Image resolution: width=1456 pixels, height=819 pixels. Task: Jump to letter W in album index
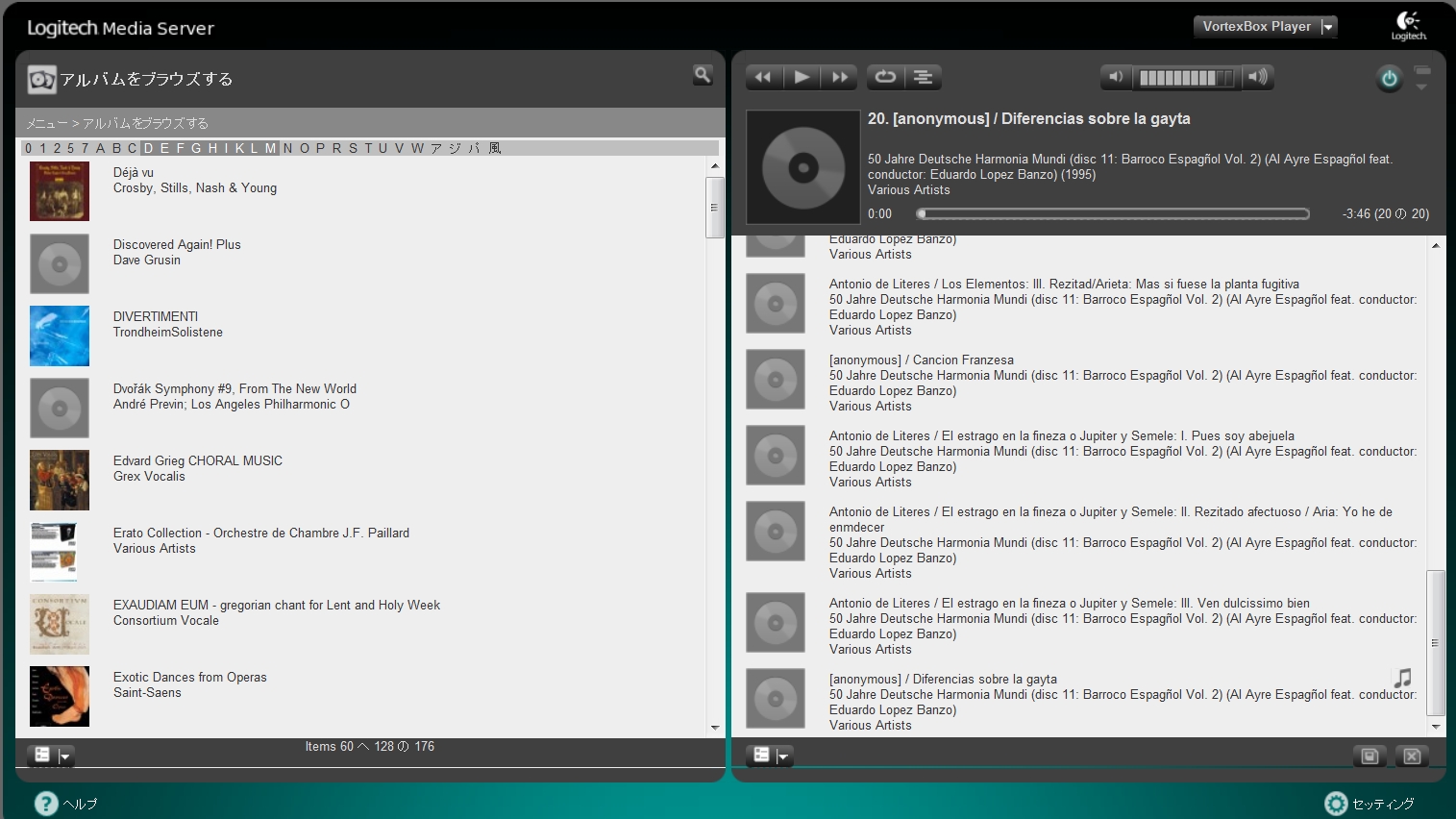click(417, 148)
